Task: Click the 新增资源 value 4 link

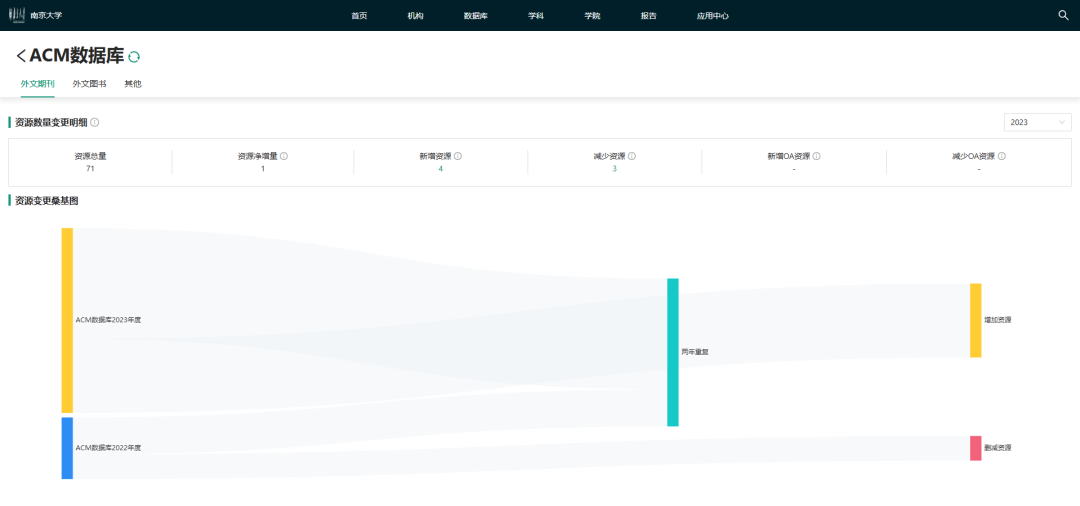Action: (440, 169)
